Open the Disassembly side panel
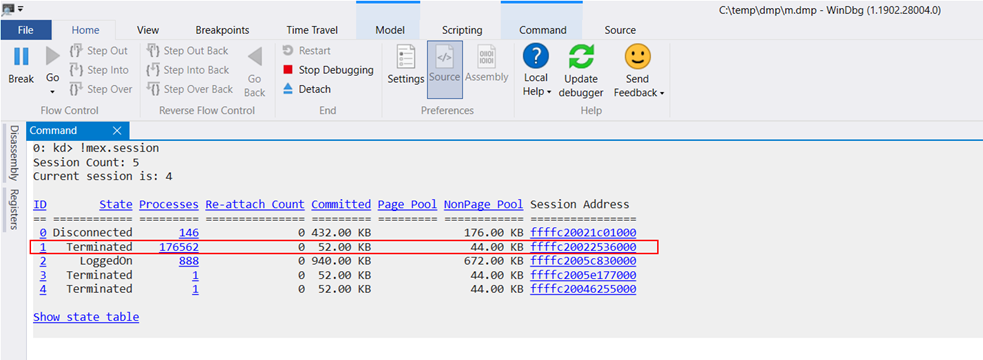The image size is (983, 360). click(x=14, y=153)
